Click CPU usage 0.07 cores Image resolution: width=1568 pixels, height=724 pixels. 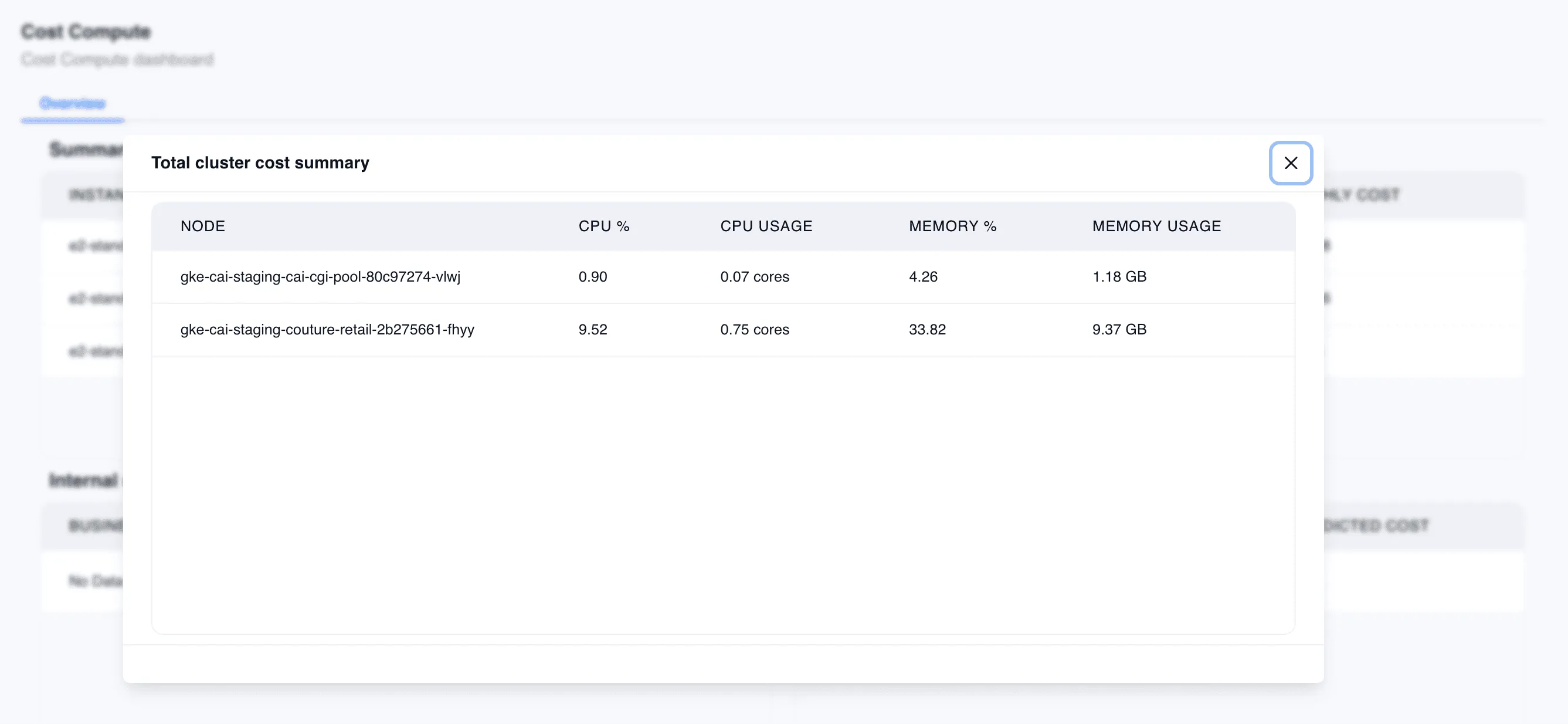click(755, 276)
